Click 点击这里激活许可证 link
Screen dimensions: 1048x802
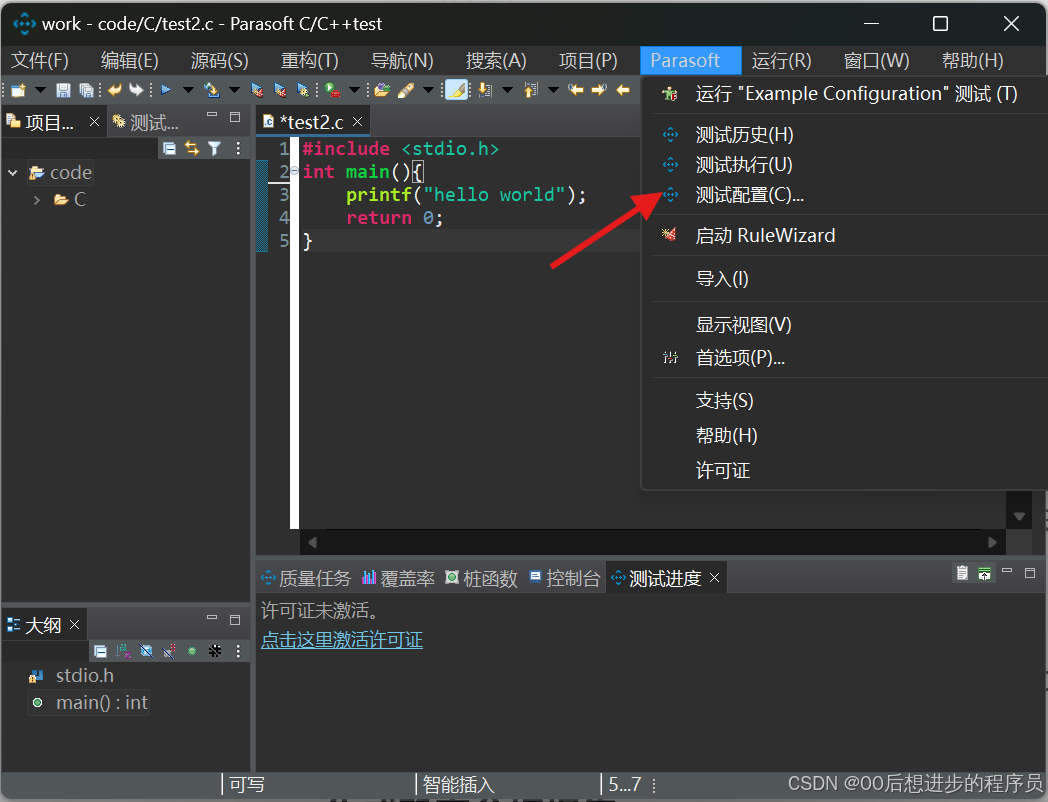coord(342,640)
